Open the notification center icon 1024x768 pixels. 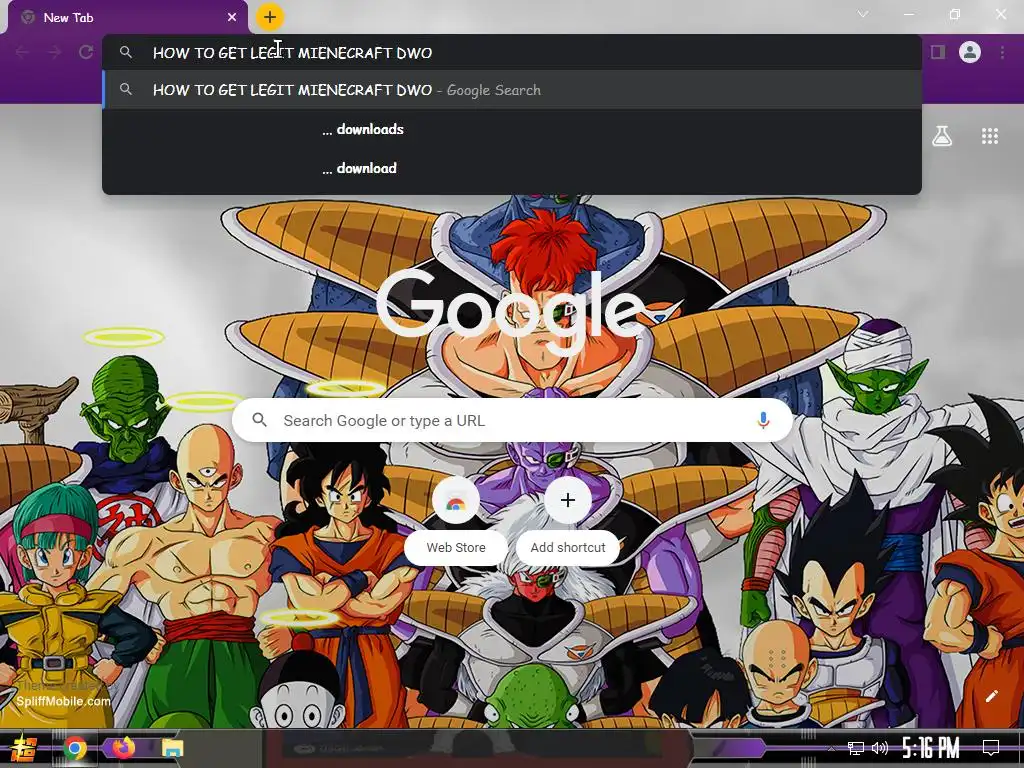(x=991, y=748)
